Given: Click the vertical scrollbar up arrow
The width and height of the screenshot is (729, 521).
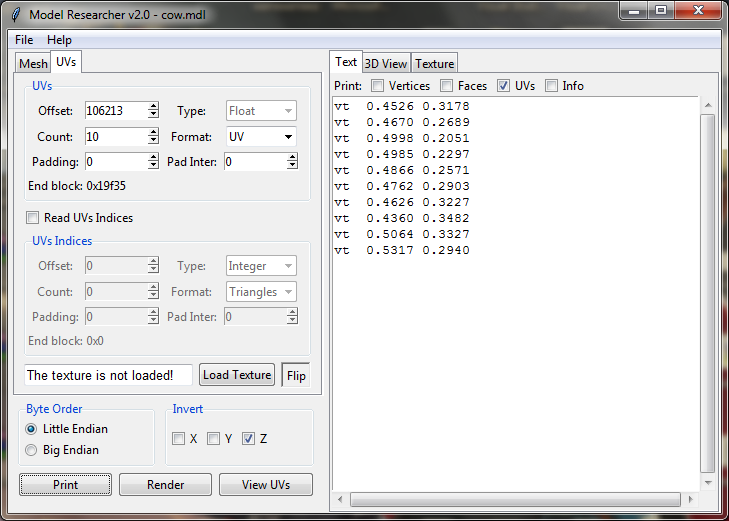Looking at the screenshot, I should [x=708, y=106].
